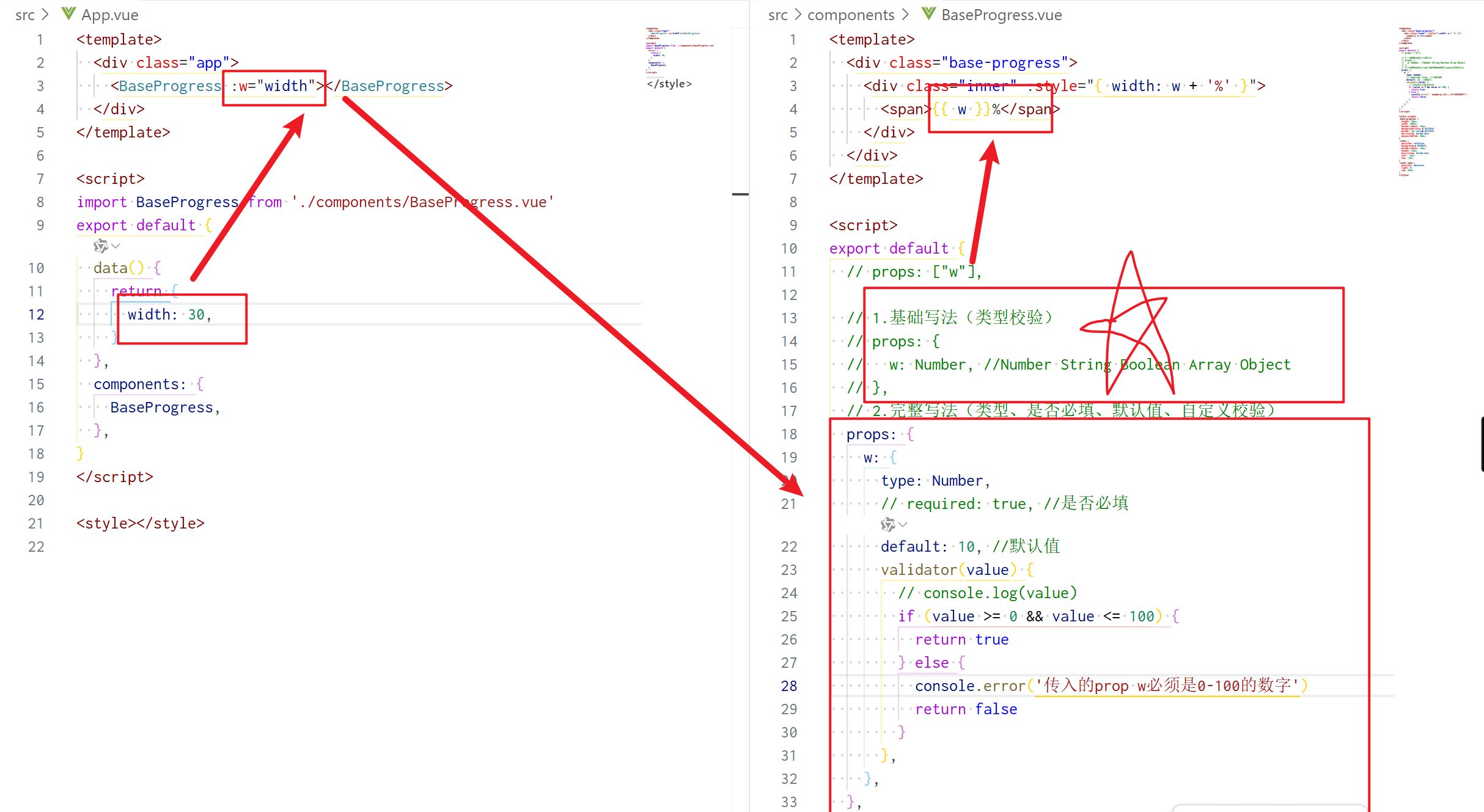
Task: Expand the AI codelens chevron above data()
Action: (116, 246)
